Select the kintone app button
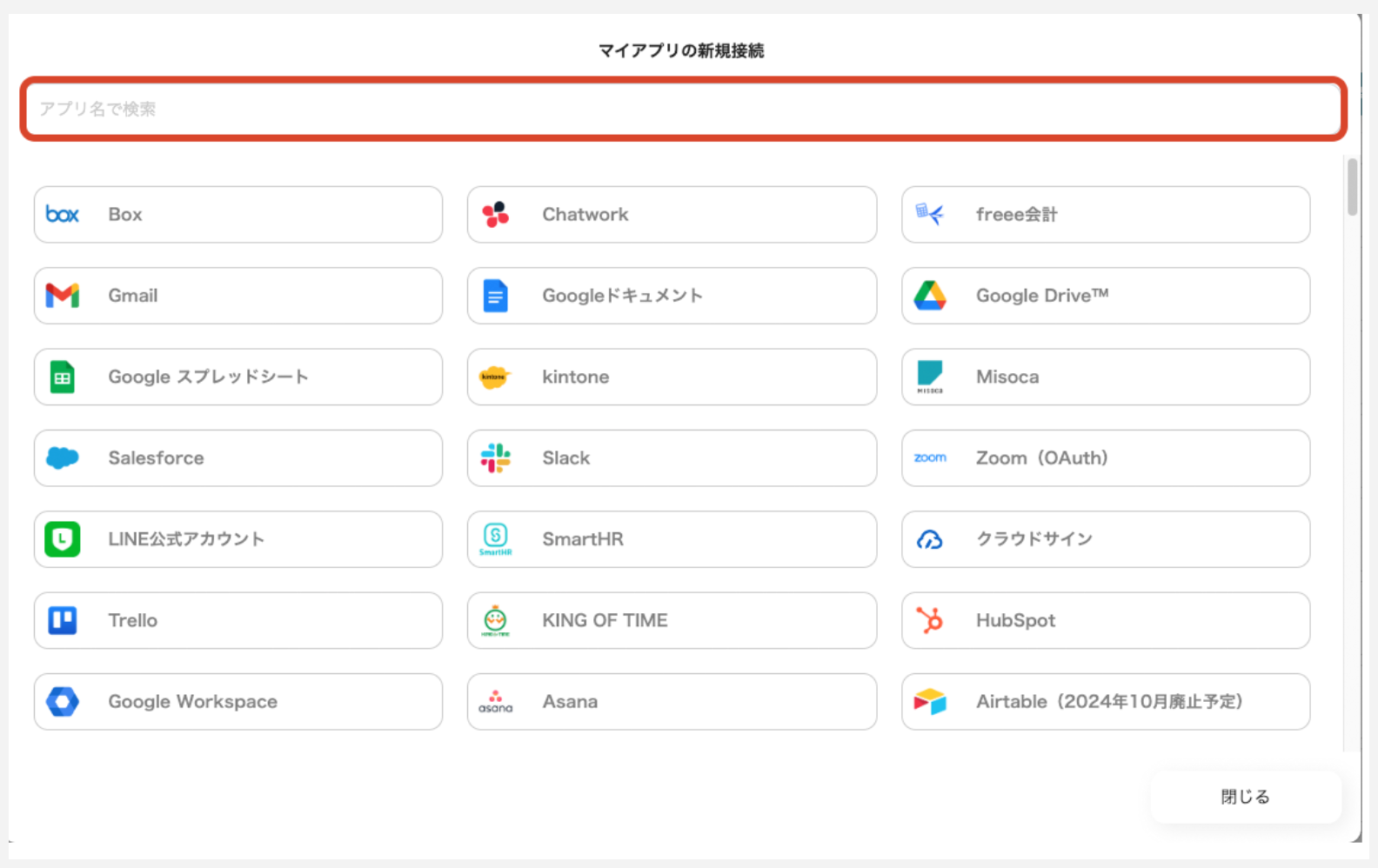Screen dimensions: 1378x868 tap(671, 377)
